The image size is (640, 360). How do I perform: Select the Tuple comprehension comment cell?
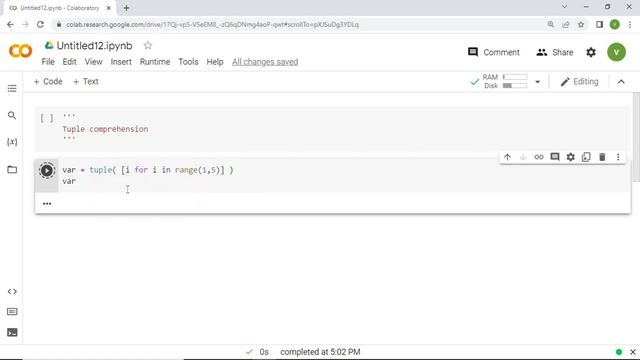click(333, 129)
